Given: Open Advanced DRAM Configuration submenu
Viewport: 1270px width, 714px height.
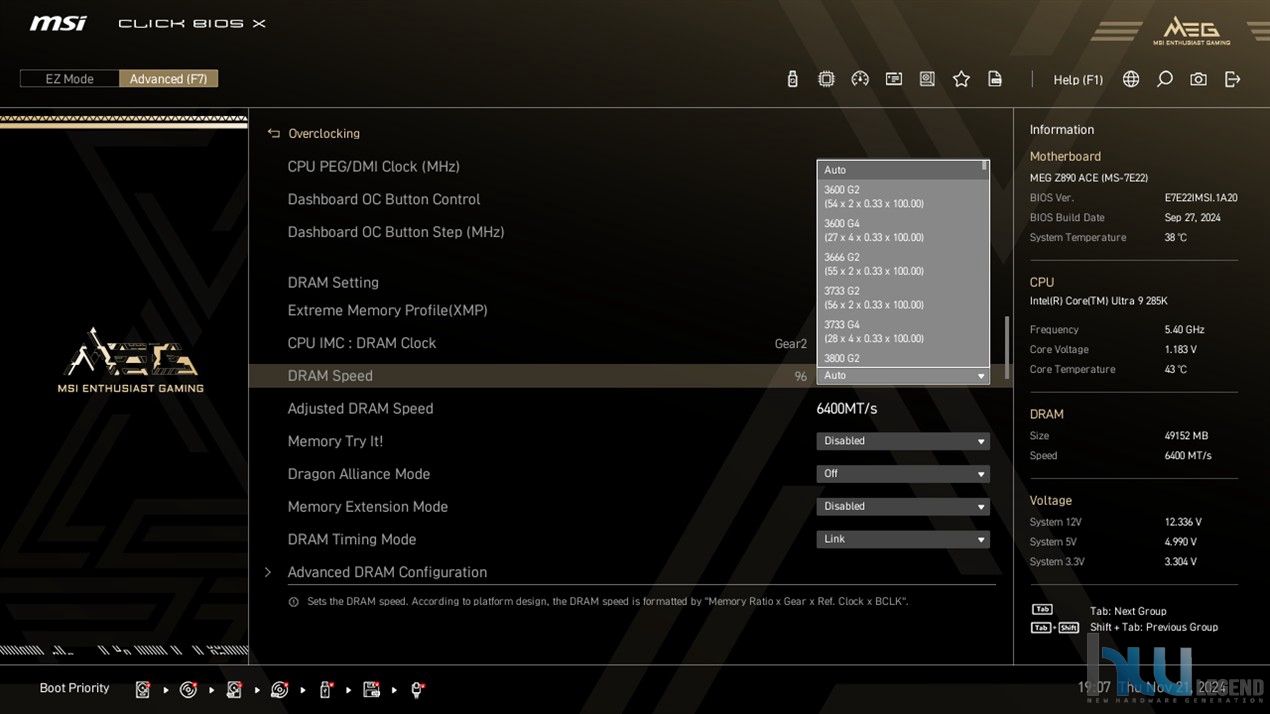Looking at the screenshot, I should [387, 572].
